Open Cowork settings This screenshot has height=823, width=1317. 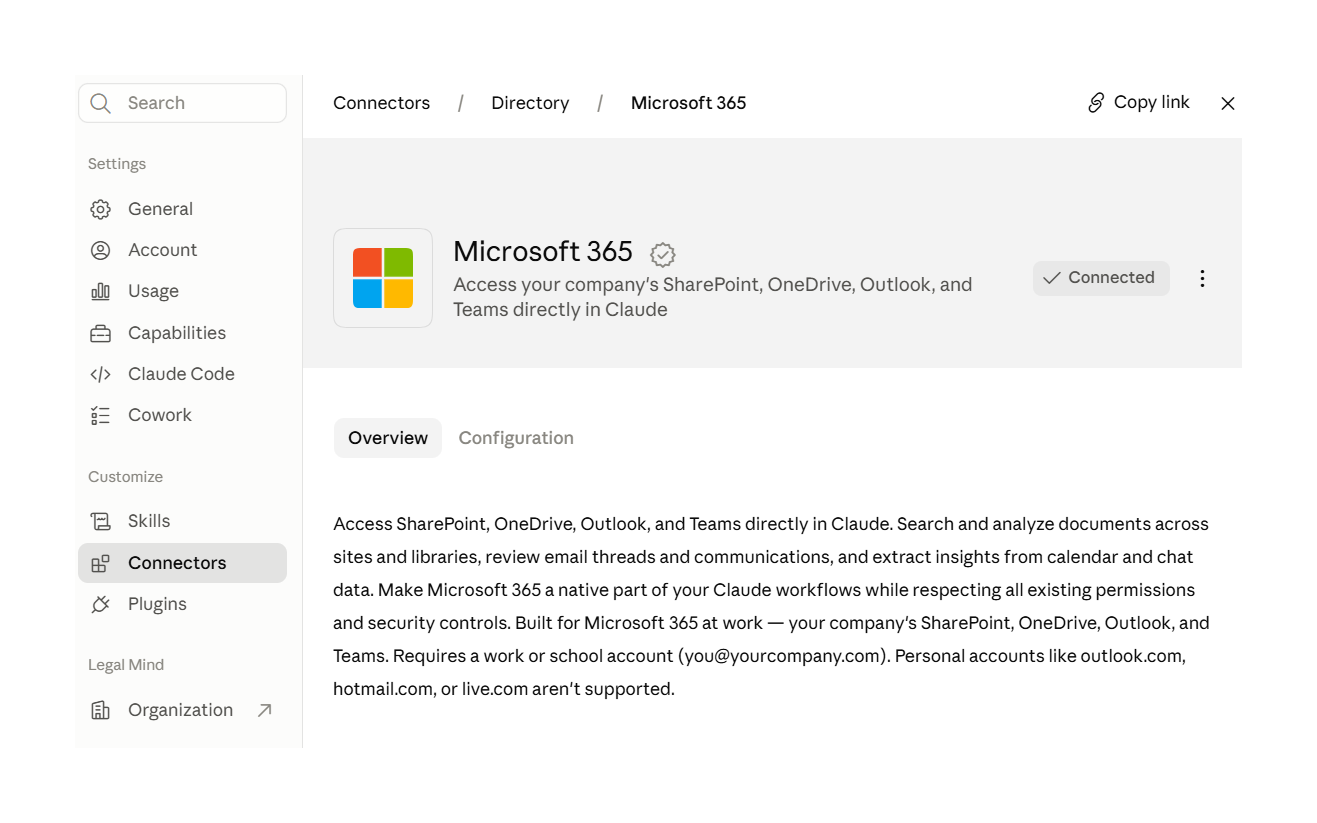click(x=182, y=415)
